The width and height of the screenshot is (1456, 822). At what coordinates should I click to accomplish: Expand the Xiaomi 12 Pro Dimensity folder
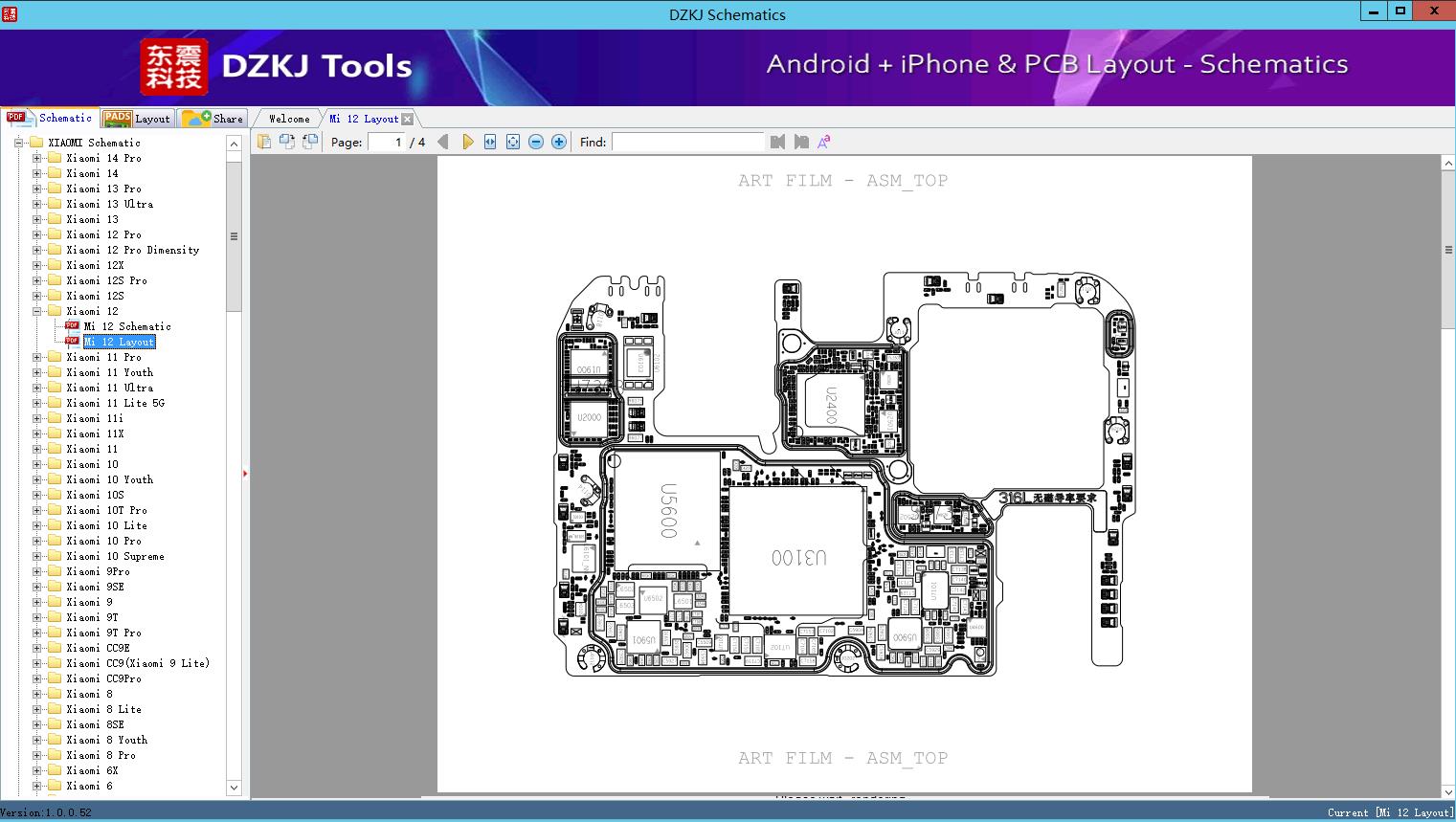[36, 250]
